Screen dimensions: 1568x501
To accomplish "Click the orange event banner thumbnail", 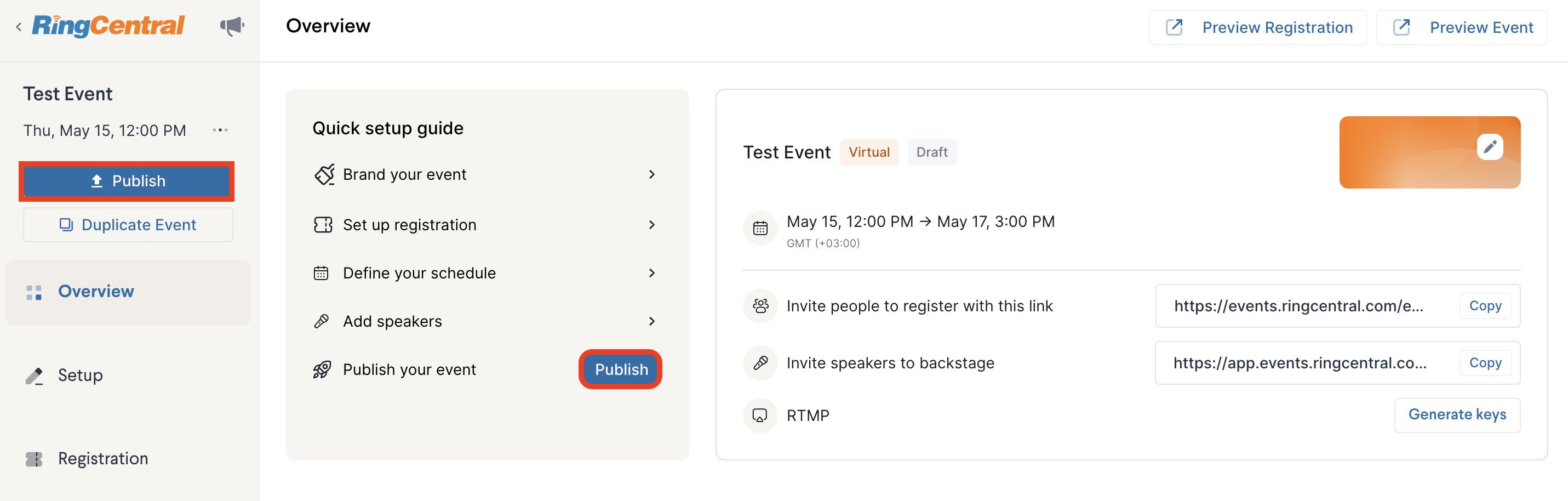I will [1429, 152].
